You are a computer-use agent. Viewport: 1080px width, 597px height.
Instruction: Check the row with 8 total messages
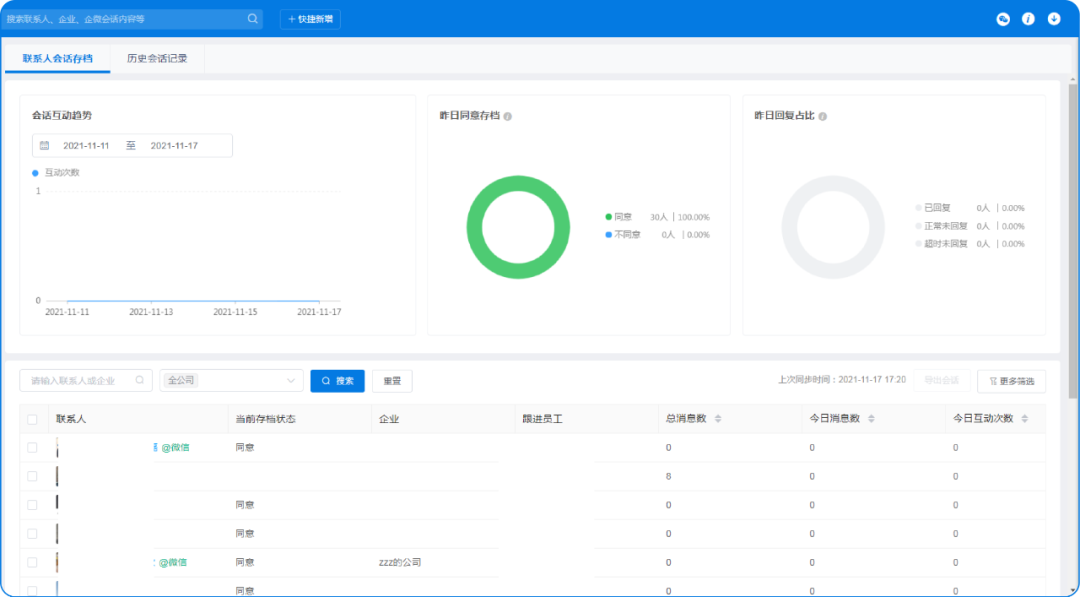pyautogui.click(x=32, y=476)
